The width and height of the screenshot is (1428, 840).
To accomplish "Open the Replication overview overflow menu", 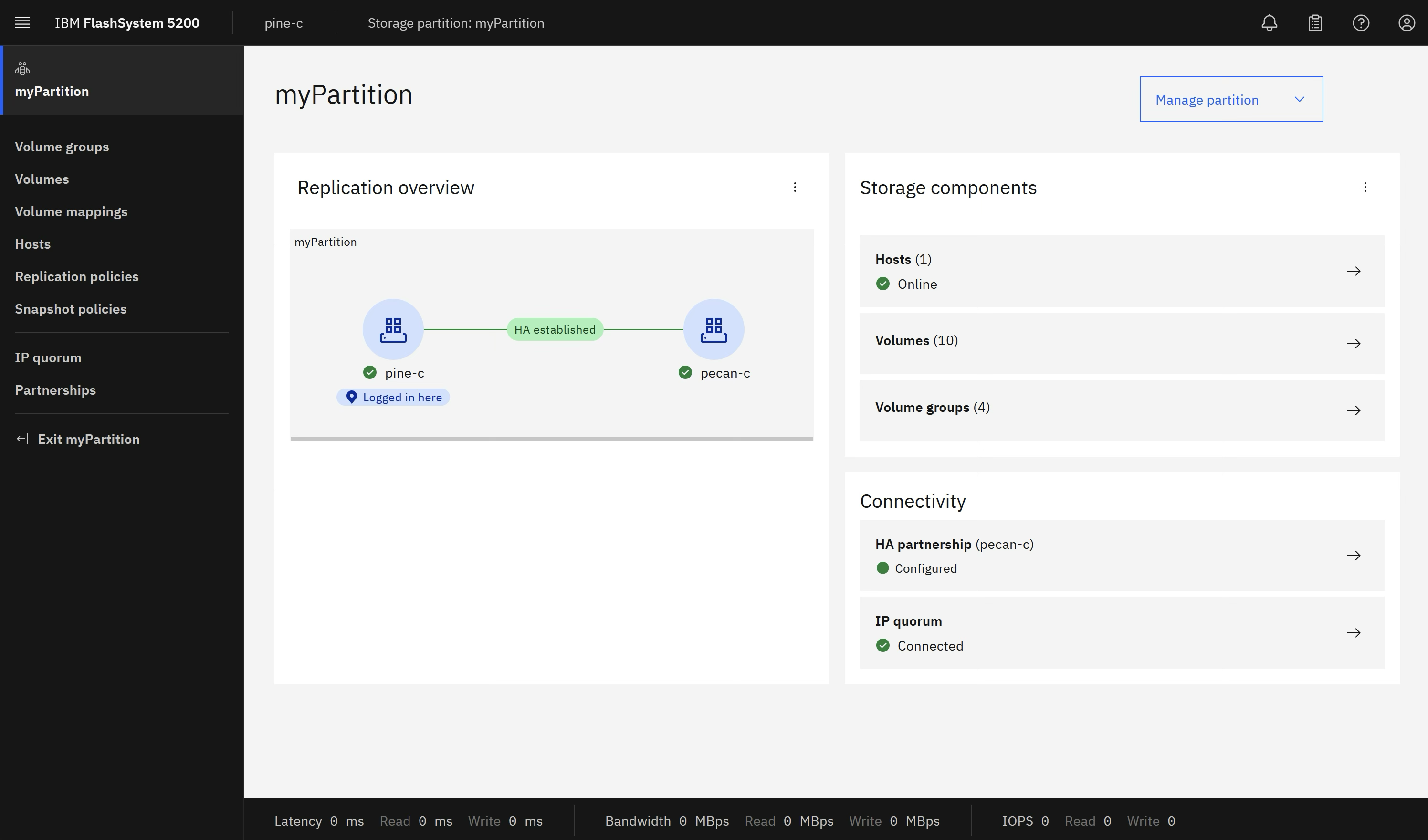I will 795,187.
